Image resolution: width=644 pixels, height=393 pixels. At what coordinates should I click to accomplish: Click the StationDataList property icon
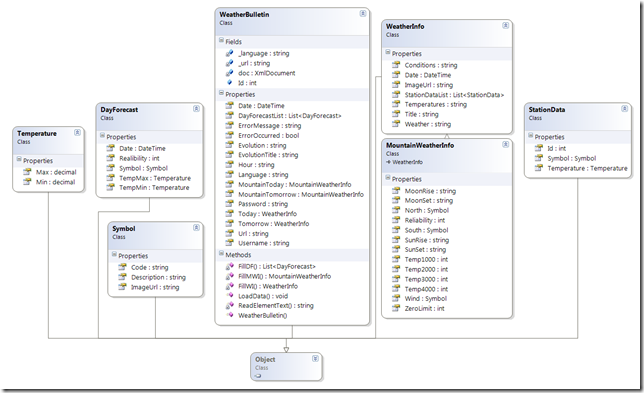tap(396, 94)
